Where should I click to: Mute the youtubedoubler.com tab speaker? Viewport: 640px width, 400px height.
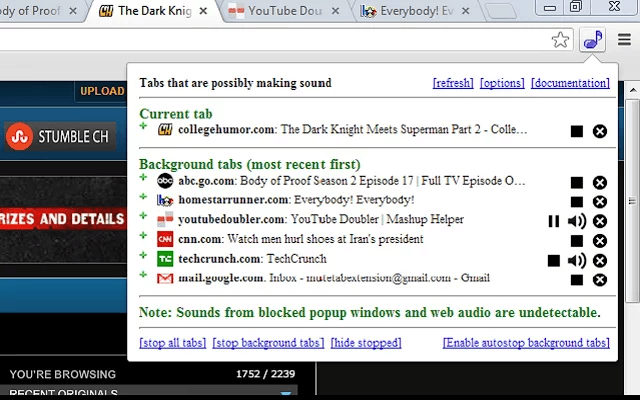pyautogui.click(x=577, y=221)
